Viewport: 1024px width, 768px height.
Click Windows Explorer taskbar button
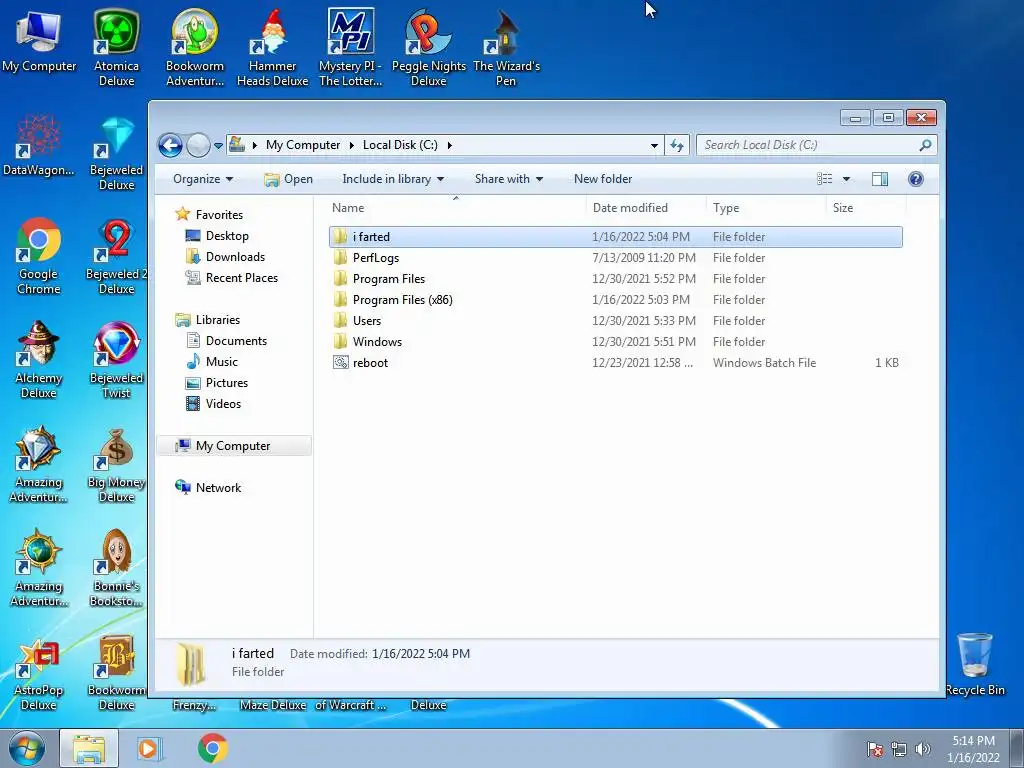point(89,748)
